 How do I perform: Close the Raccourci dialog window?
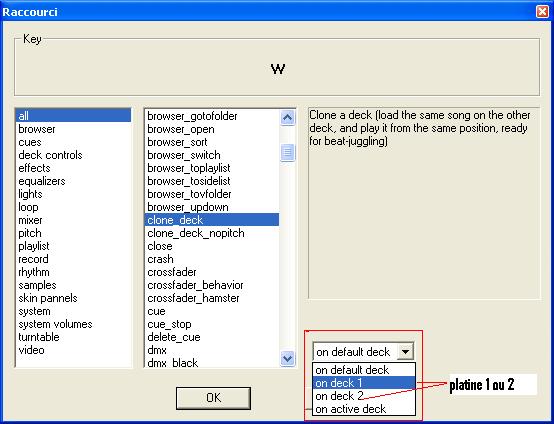pyautogui.click(x=542, y=12)
